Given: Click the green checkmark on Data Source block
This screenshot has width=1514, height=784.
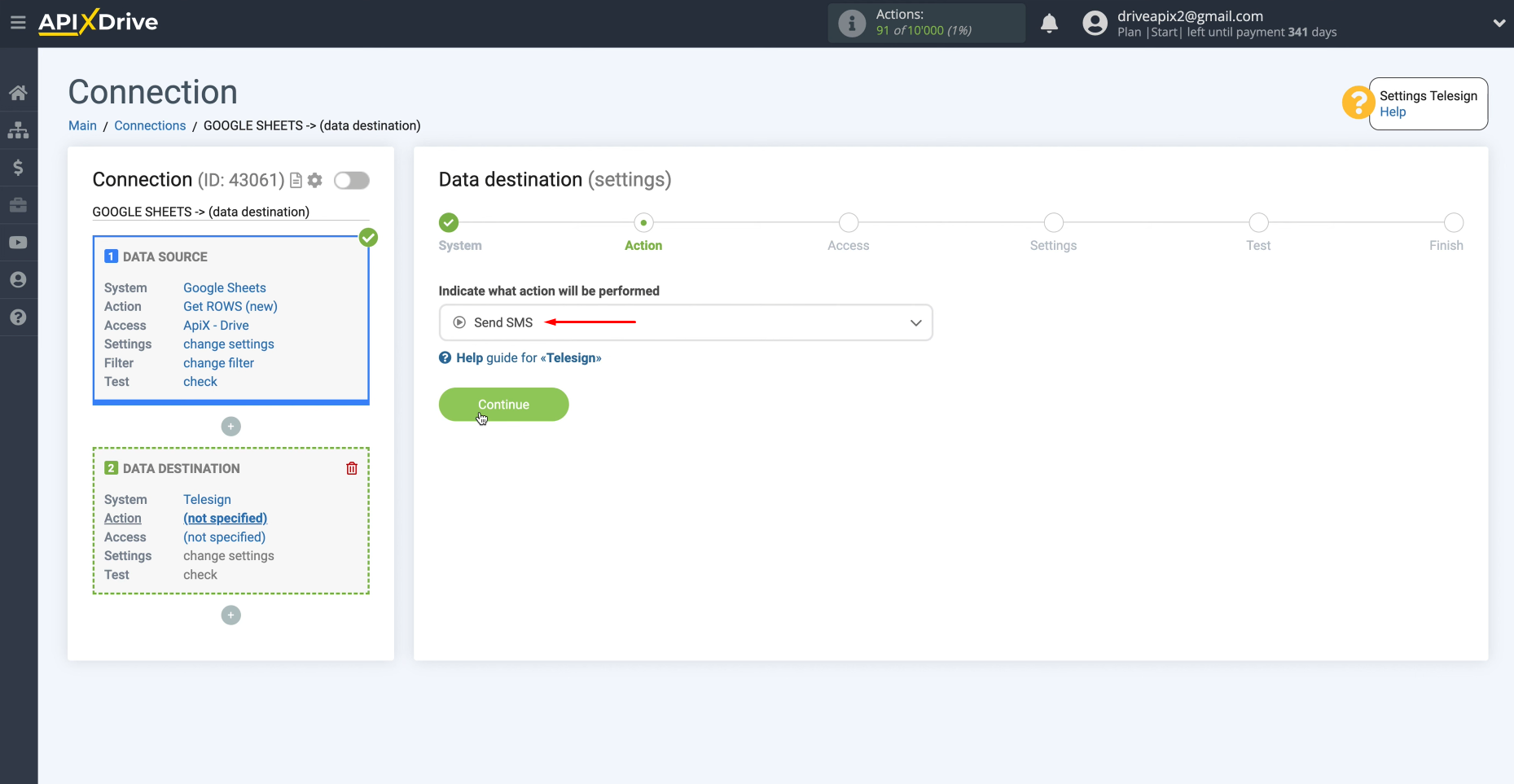Looking at the screenshot, I should pyautogui.click(x=368, y=237).
